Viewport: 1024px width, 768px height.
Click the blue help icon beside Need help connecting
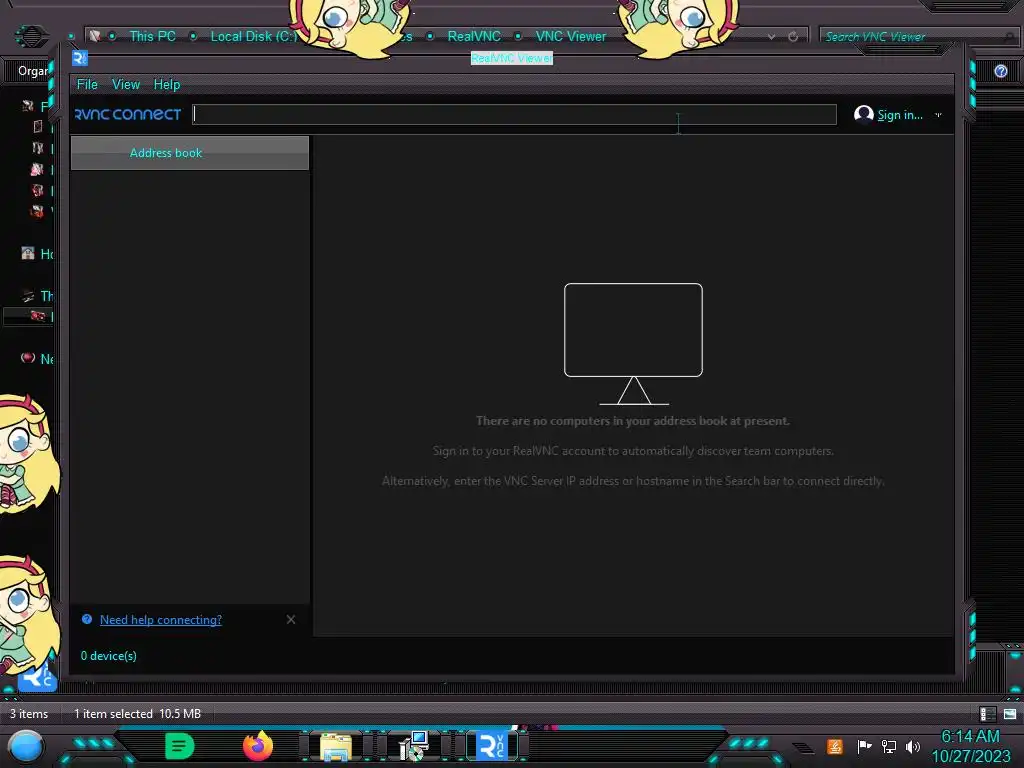click(x=87, y=619)
